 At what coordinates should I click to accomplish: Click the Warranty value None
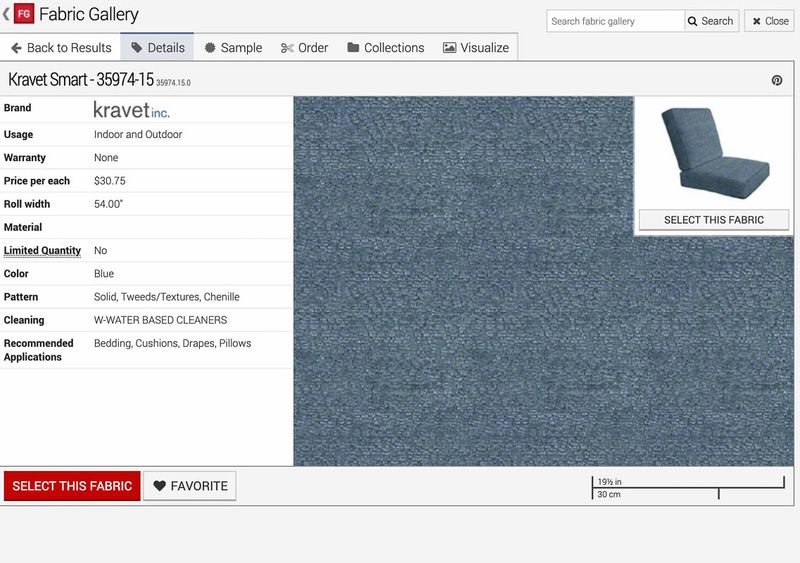[106, 158]
